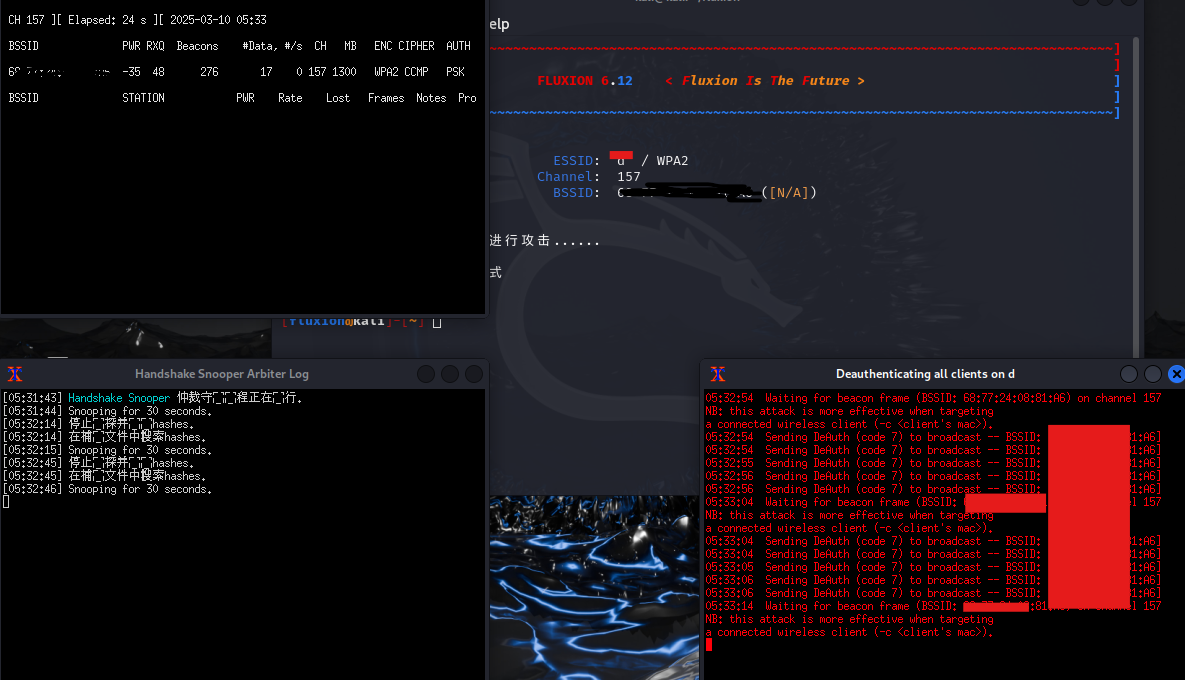Click the fluxion@kali shell prompt
Image resolution: width=1185 pixels, height=680 pixels.
pos(353,322)
